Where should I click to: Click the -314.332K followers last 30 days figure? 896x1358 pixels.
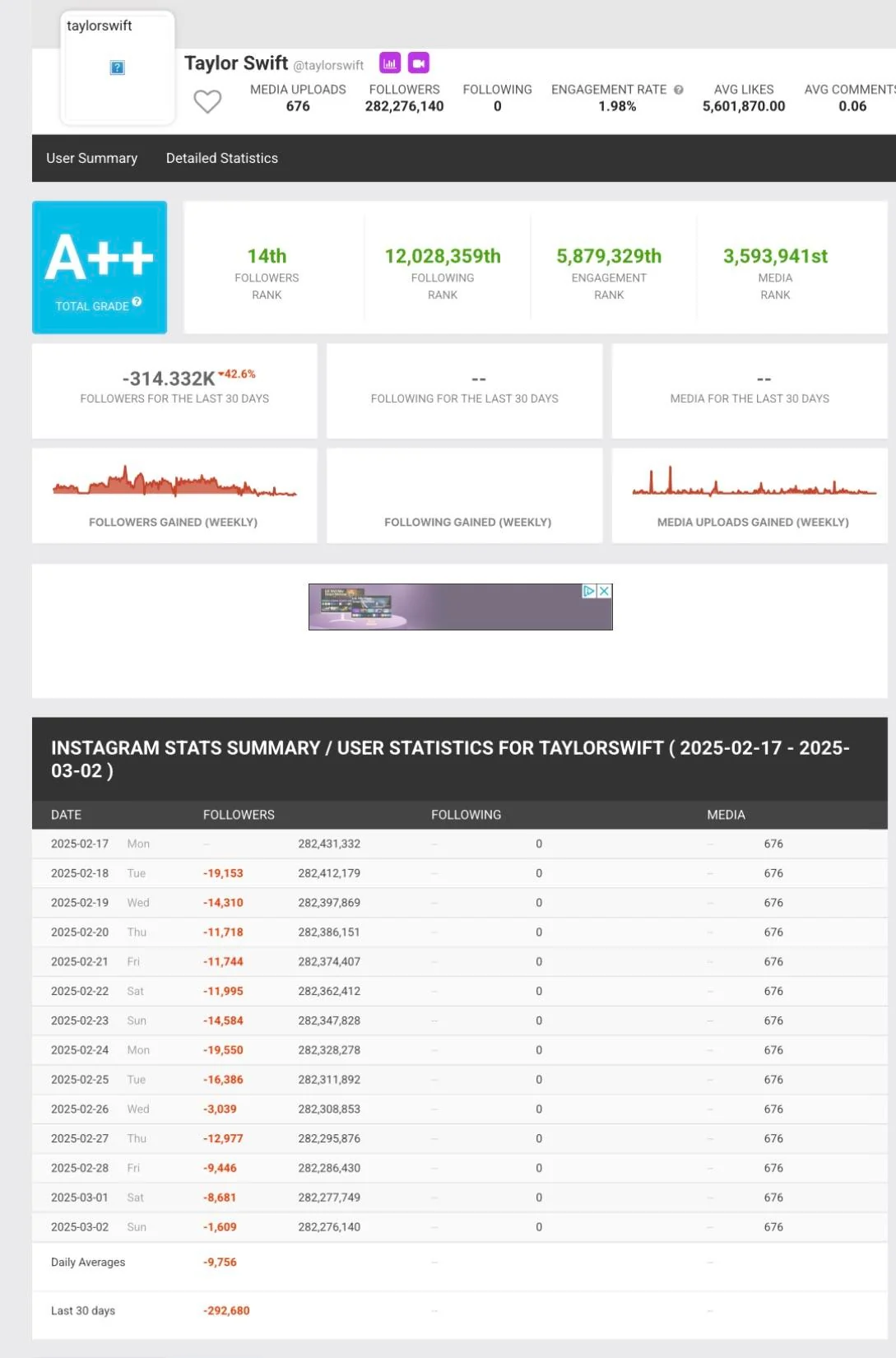click(x=169, y=379)
